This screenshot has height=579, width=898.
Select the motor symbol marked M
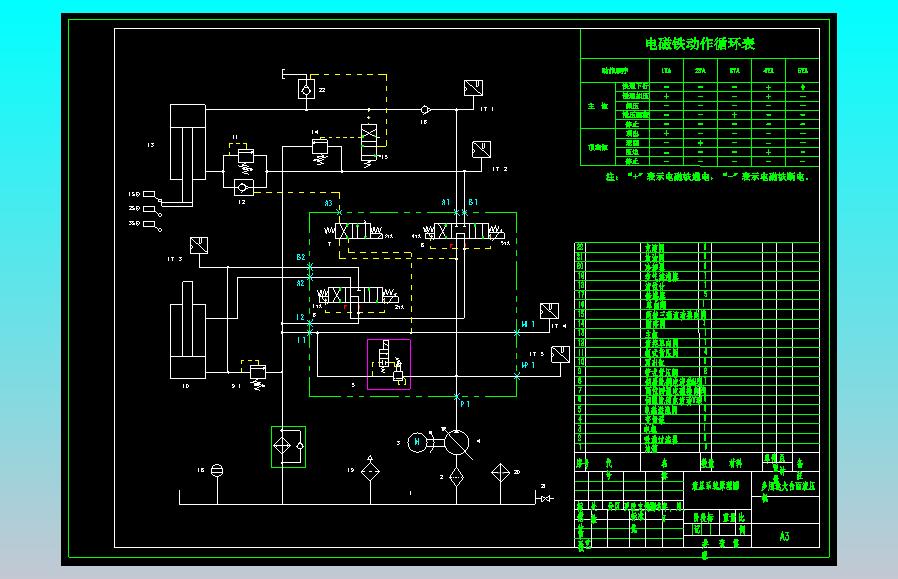point(417,442)
